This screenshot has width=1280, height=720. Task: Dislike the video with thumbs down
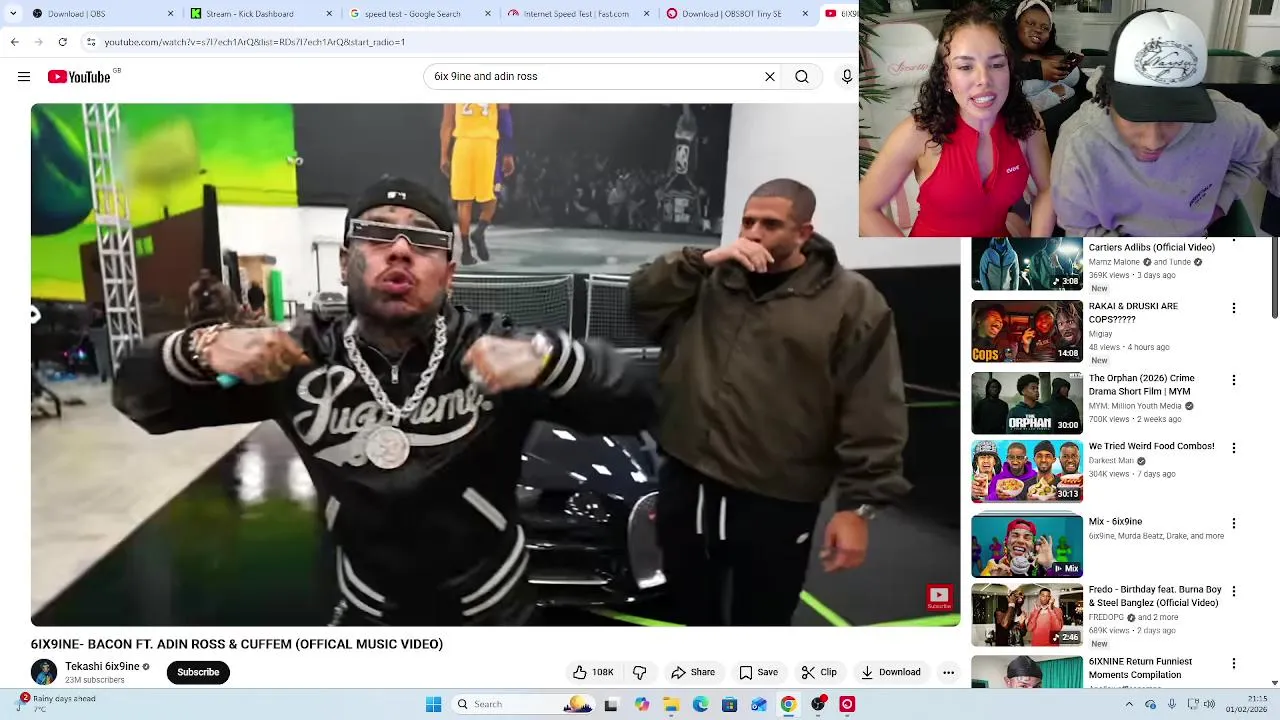coord(640,672)
